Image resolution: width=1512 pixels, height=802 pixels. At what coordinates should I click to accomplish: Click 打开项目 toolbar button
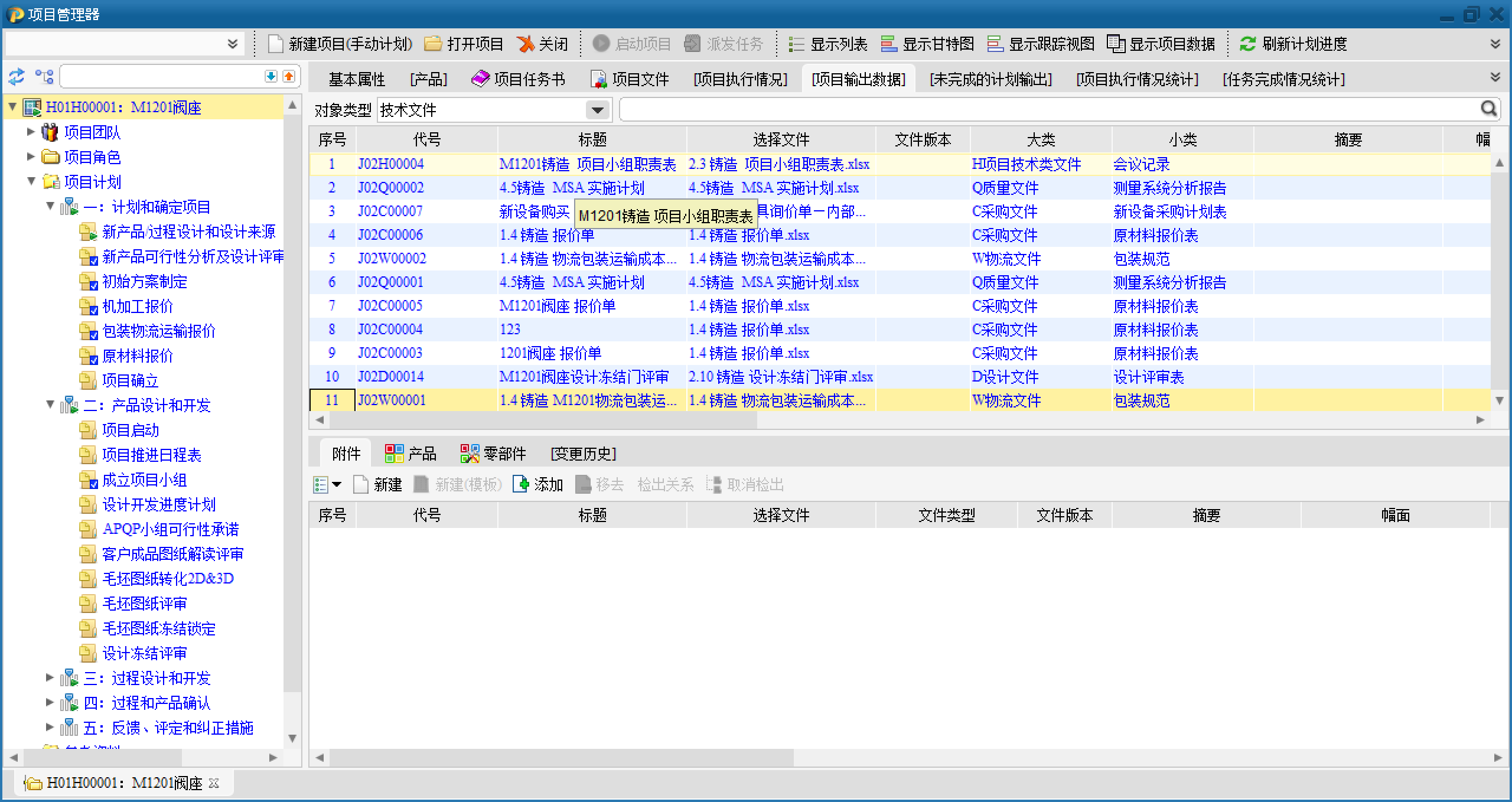tap(464, 44)
